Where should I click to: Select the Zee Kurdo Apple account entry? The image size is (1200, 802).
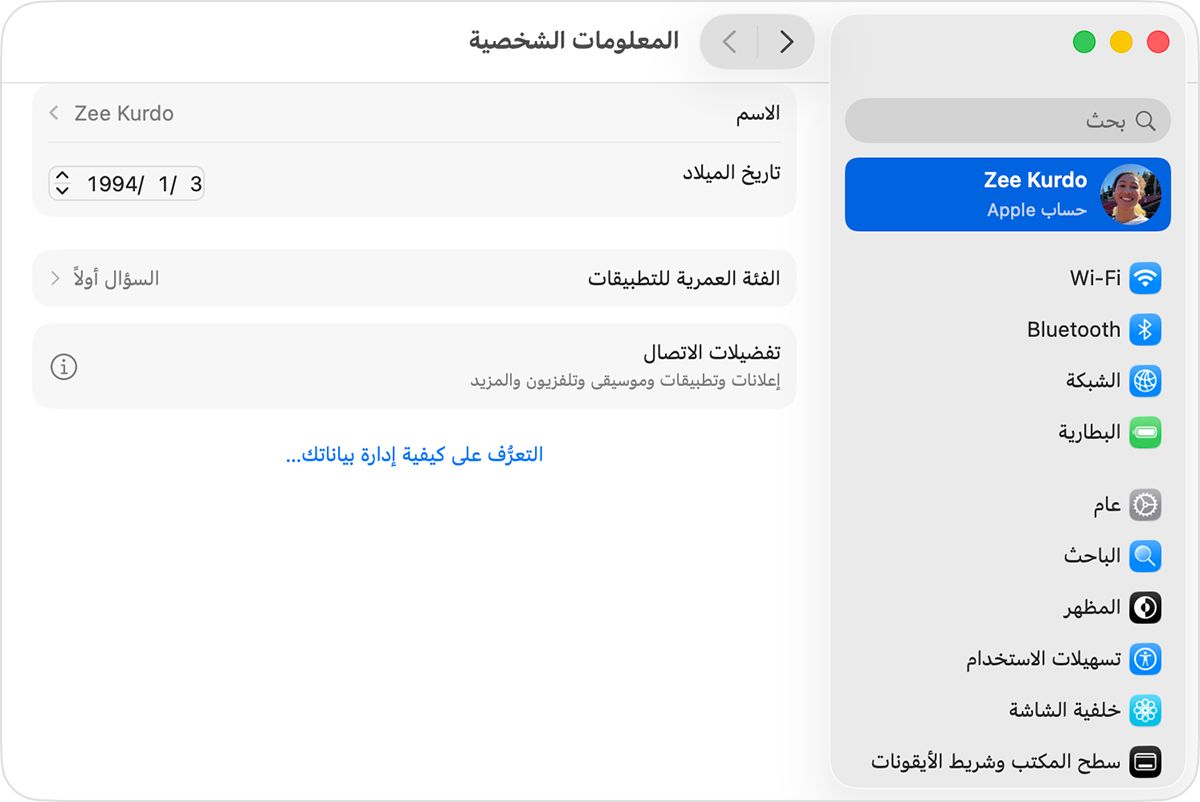click(1007, 194)
